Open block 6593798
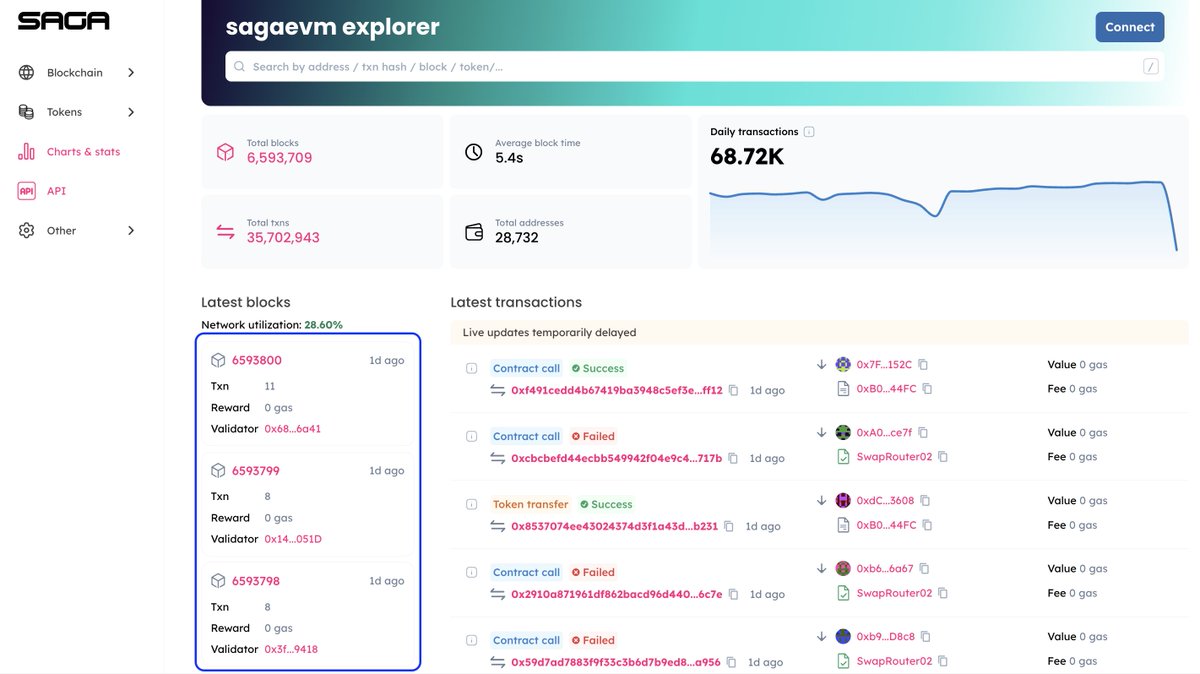 pyautogui.click(x=256, y=581)
